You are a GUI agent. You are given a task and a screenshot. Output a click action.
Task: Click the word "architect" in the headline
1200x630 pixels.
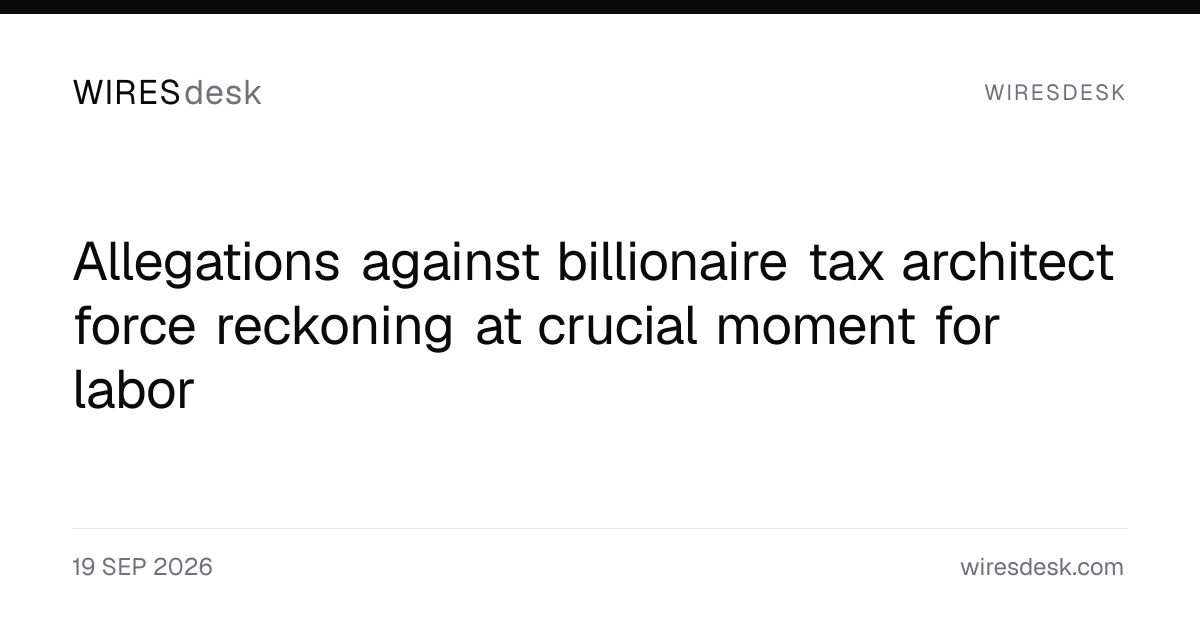click(x=1008, y=262)
